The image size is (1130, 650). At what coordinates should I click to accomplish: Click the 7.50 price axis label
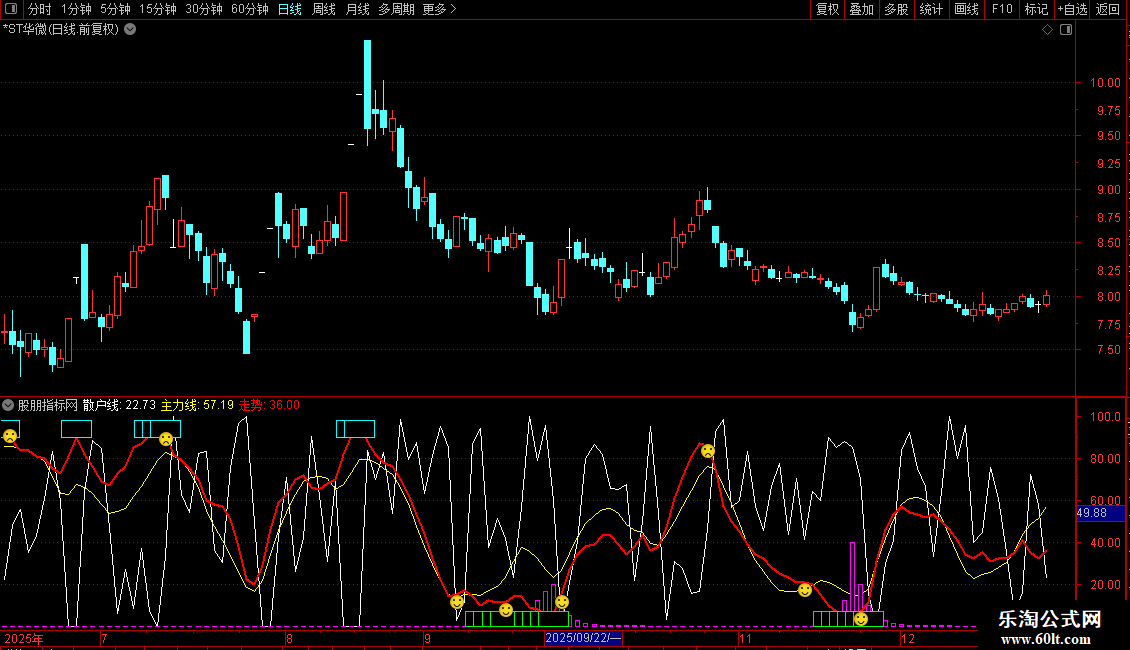tap(1108, 350)
